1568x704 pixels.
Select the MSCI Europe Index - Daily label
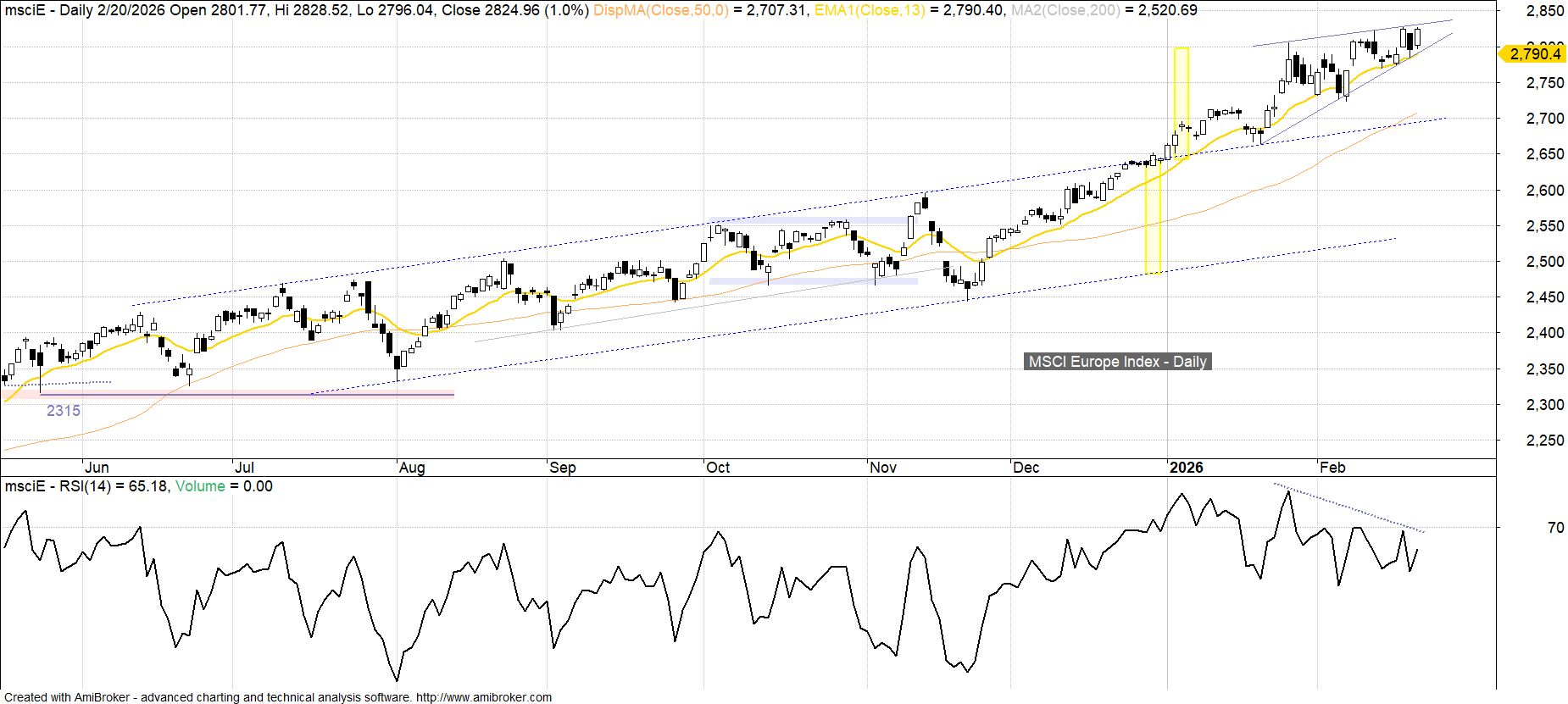1117,362
